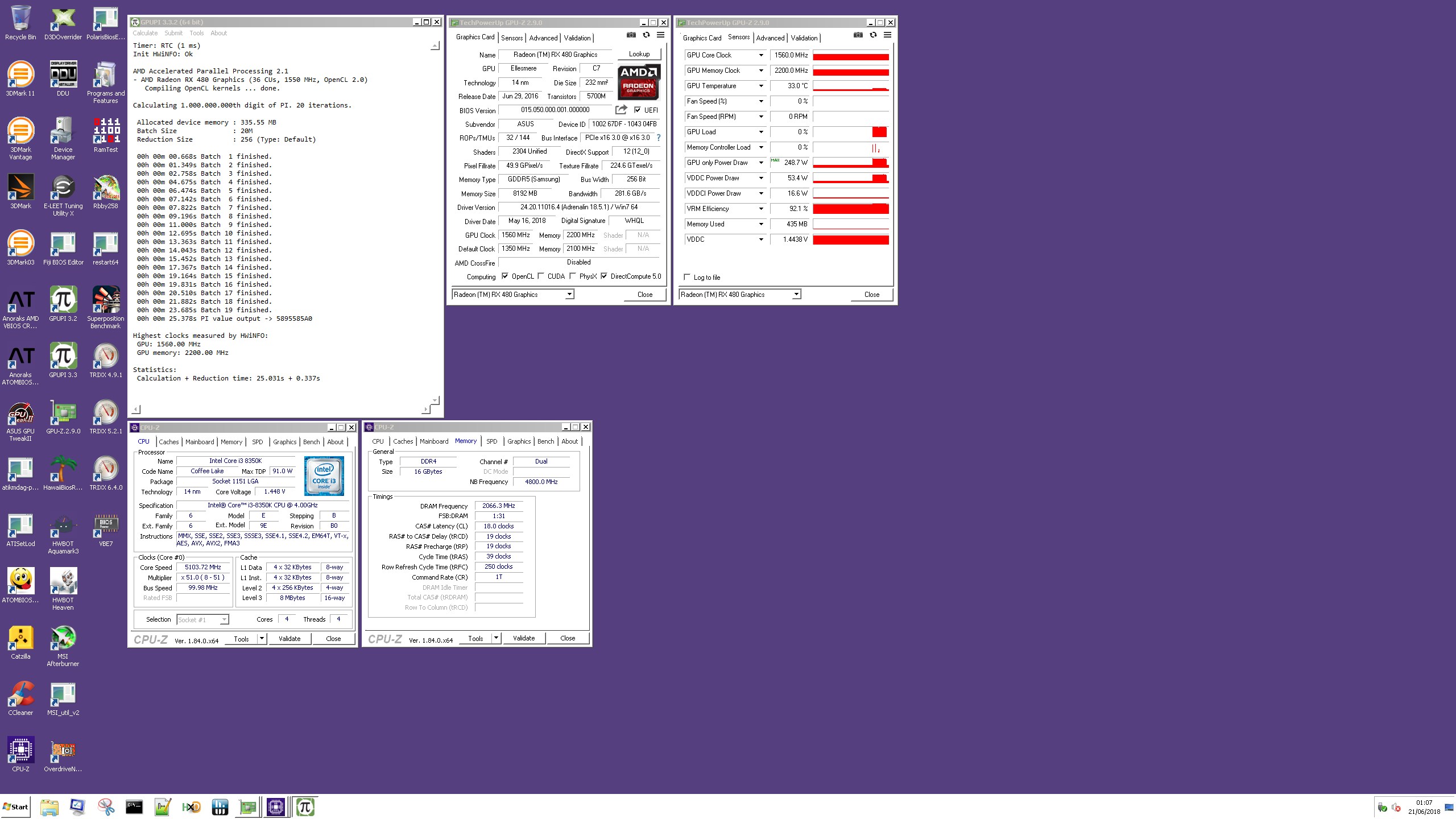
Task: Click the GPU Temperature sensor graph
Action: tap(850, 86)
